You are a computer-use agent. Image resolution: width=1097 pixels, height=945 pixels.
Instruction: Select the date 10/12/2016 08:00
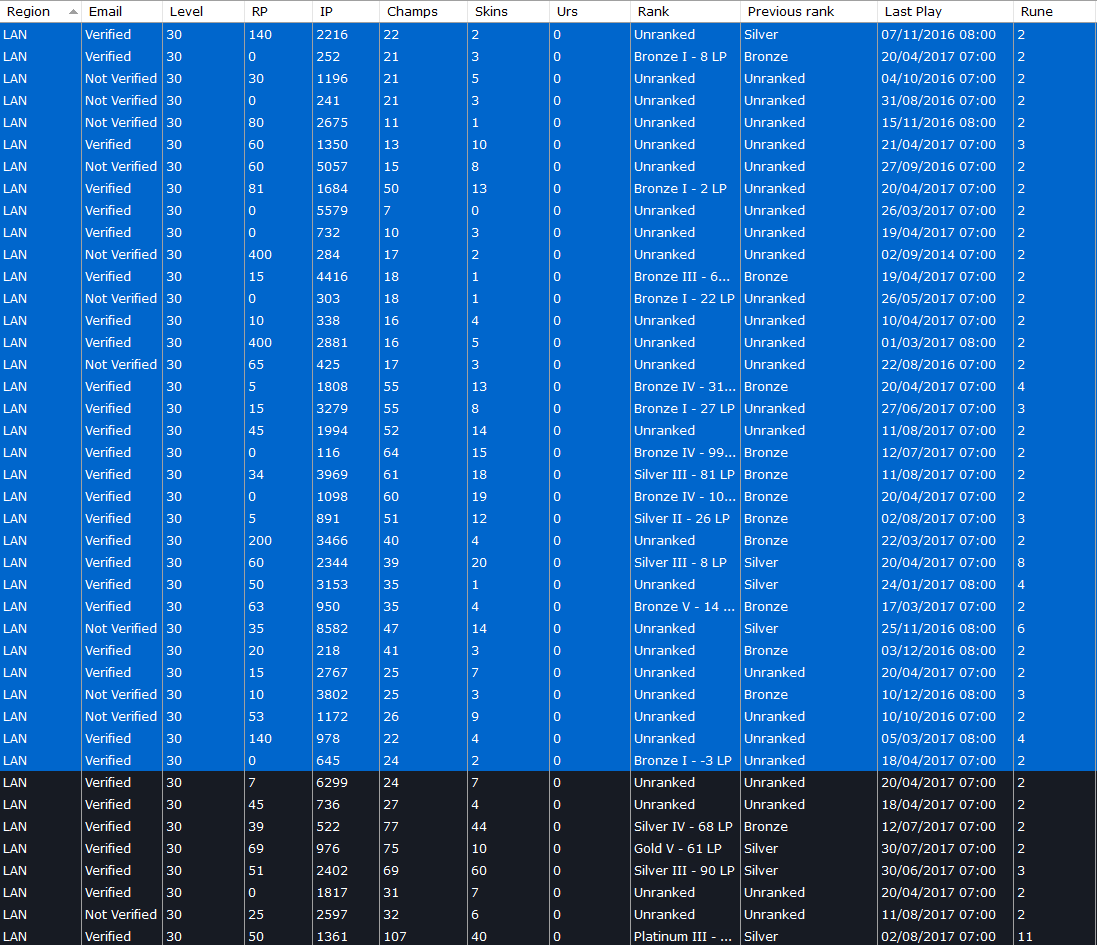tap(938, 695)
